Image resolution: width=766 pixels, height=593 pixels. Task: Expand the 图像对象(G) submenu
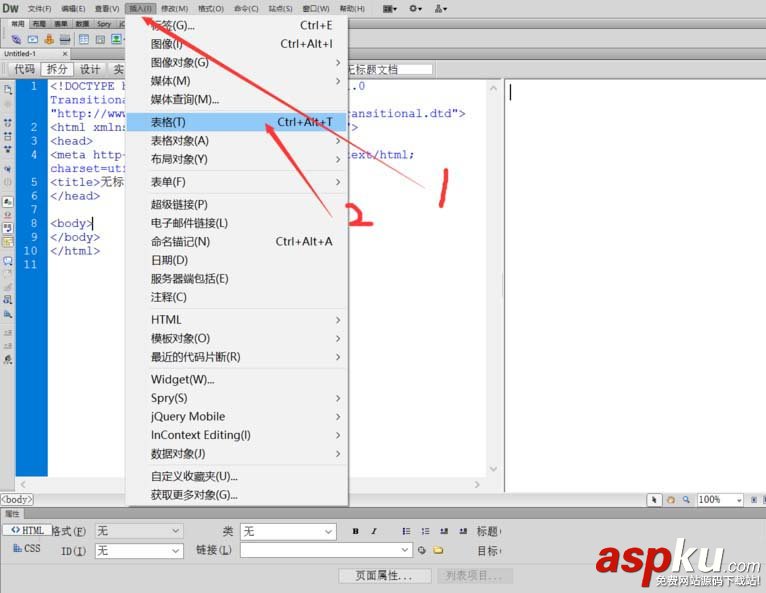coord(236,63)
